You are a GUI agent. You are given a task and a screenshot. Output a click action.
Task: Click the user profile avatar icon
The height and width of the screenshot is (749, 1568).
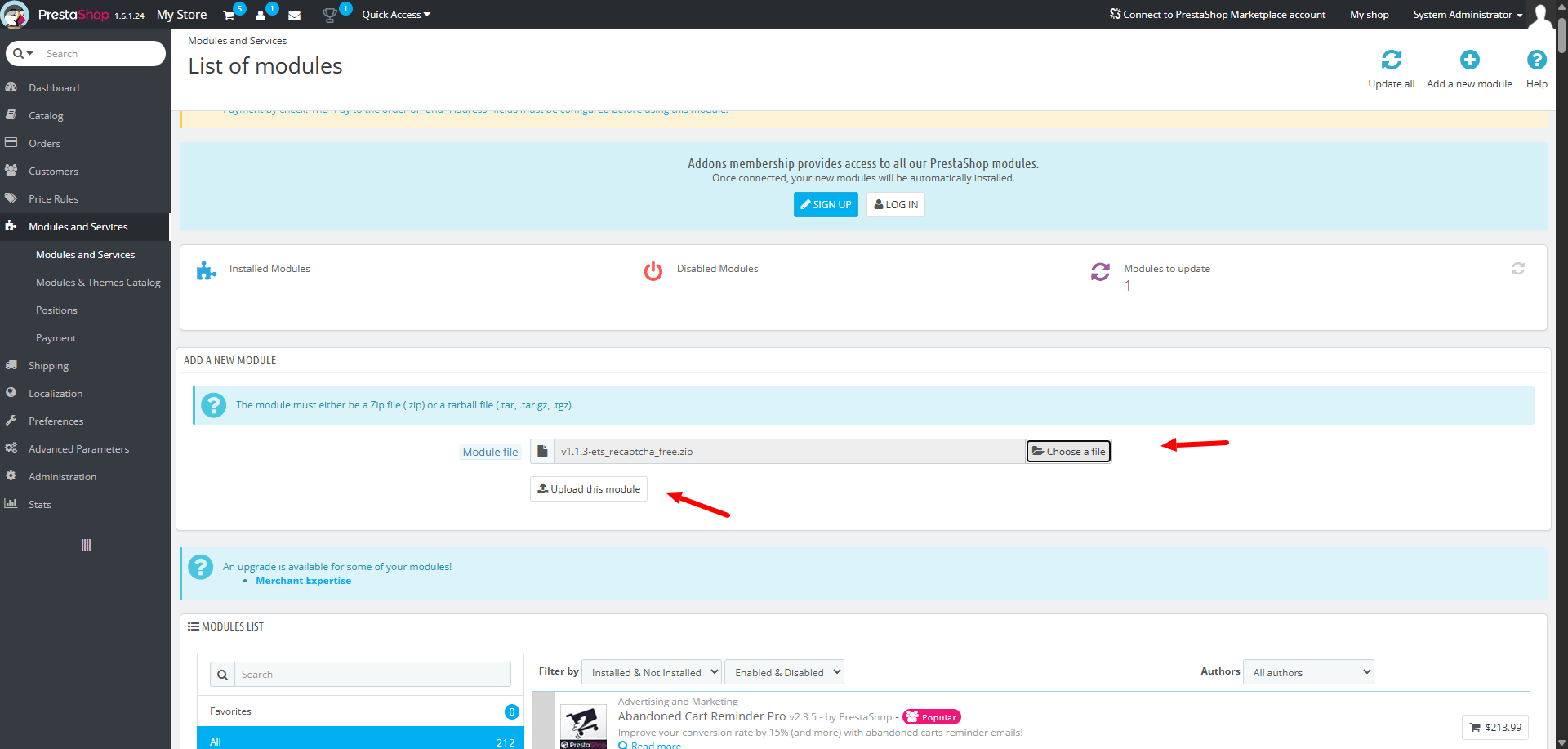pos(1540,16)
